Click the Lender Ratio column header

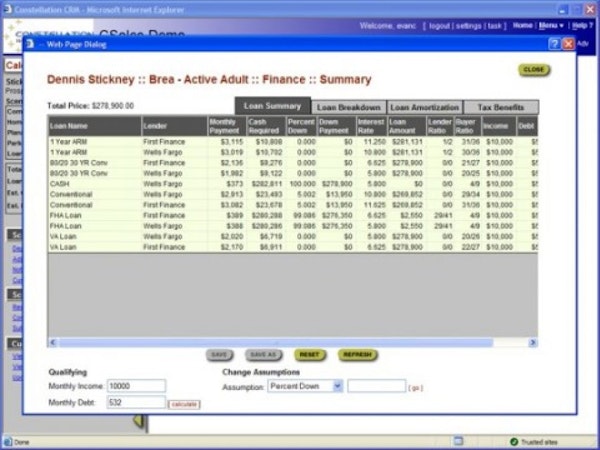pyautogui.click(x=440, y=126)
